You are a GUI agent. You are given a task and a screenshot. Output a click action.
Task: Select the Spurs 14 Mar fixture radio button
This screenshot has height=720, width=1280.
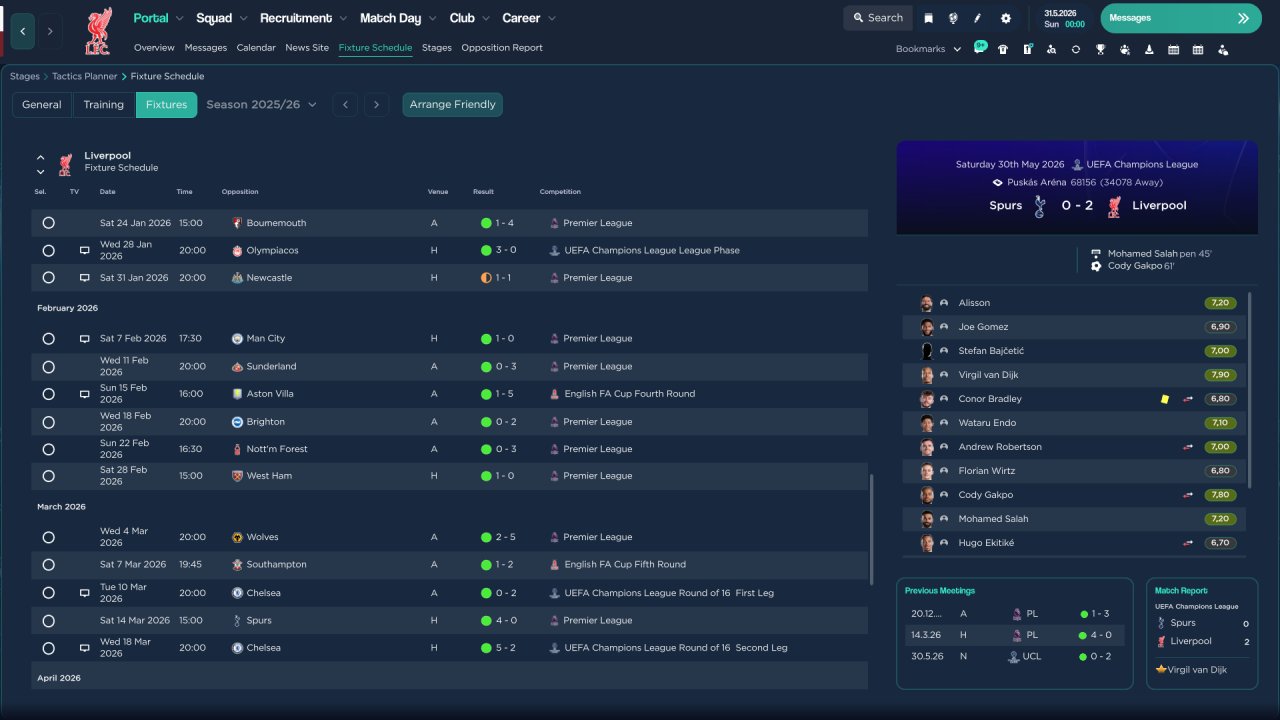click(48, 621)
